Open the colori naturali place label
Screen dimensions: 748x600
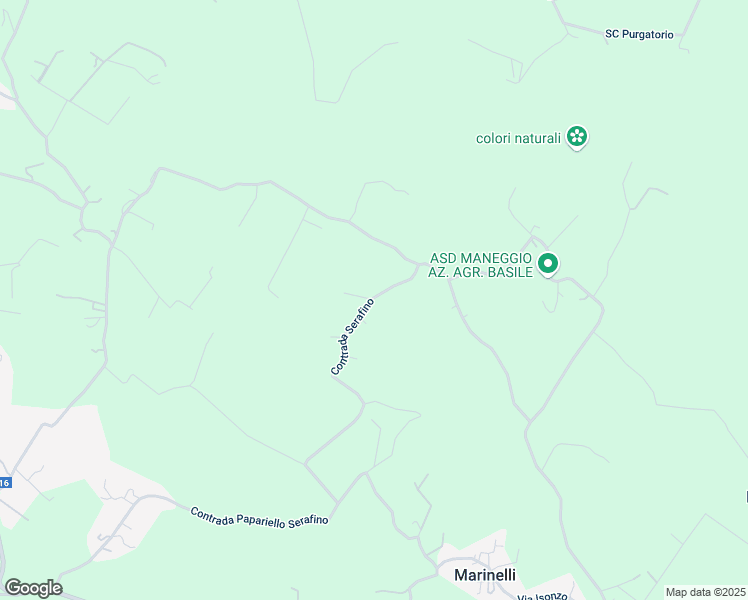(x=518, y=138)
